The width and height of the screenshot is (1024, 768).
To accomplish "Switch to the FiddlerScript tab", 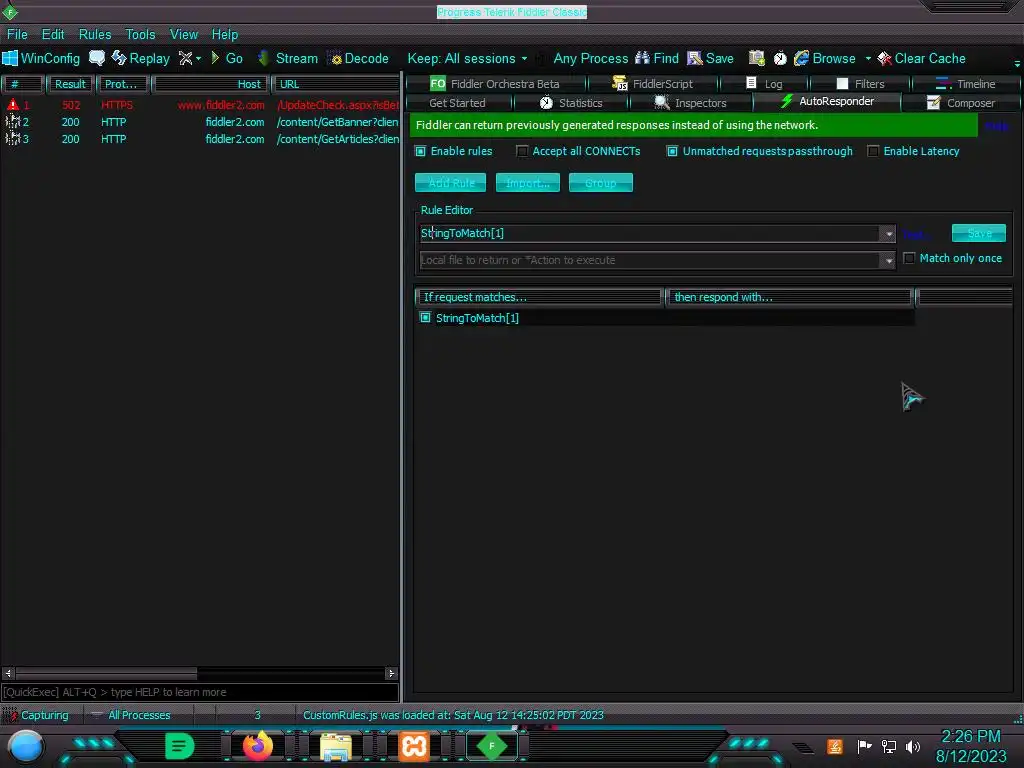I will (x=652, y=84).
